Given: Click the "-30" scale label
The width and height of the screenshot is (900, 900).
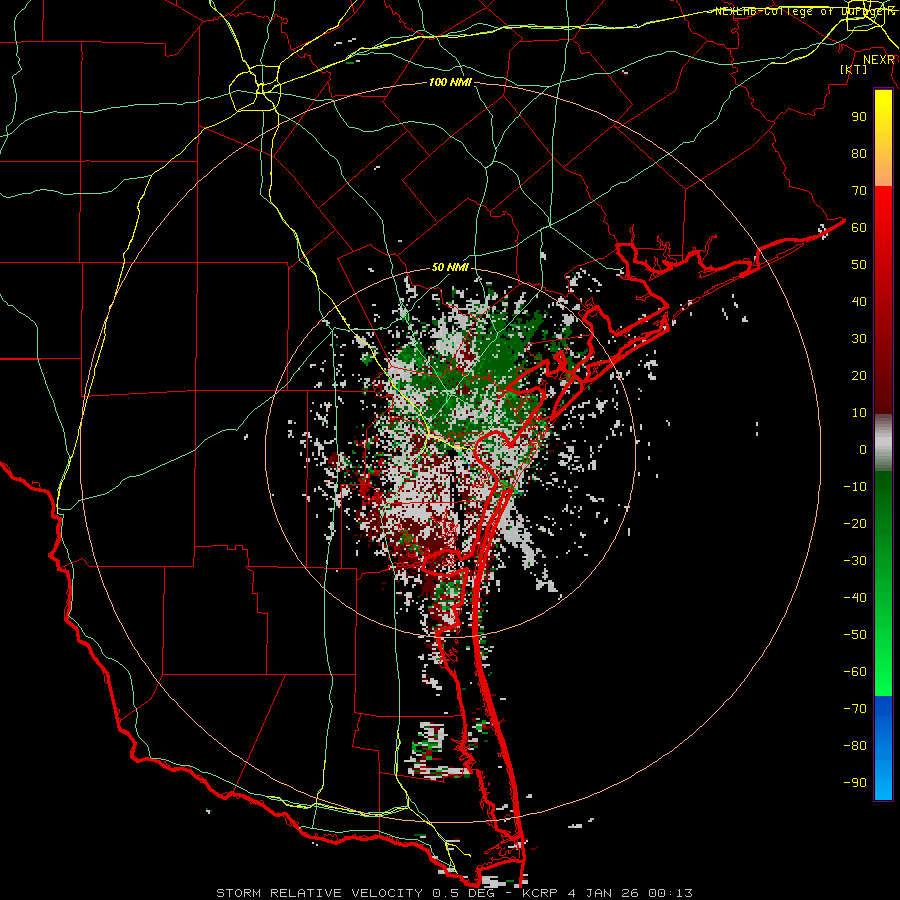Looking at the screenshot, I should 855,561.
